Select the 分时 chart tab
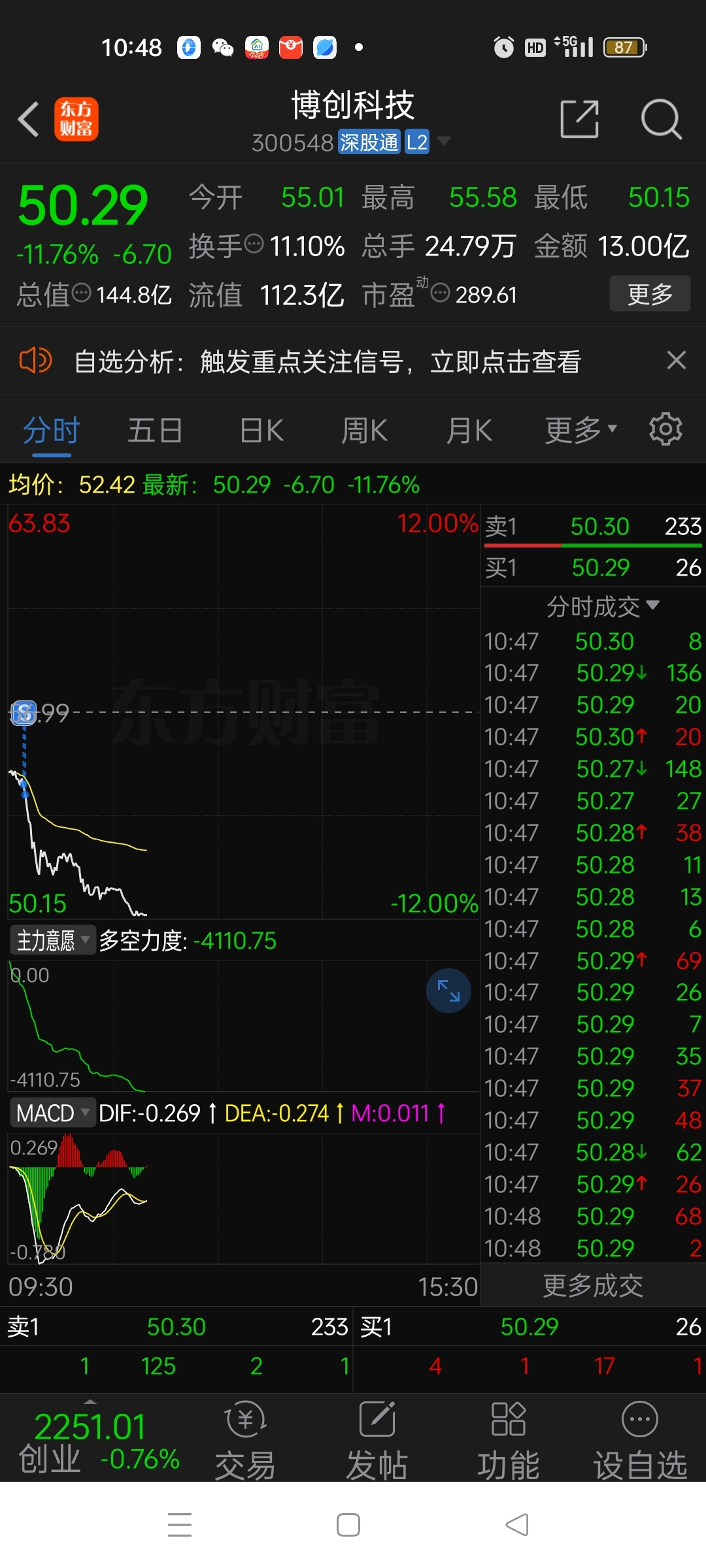The width and height of the screenshot is (706, 1568). [51, 431]
